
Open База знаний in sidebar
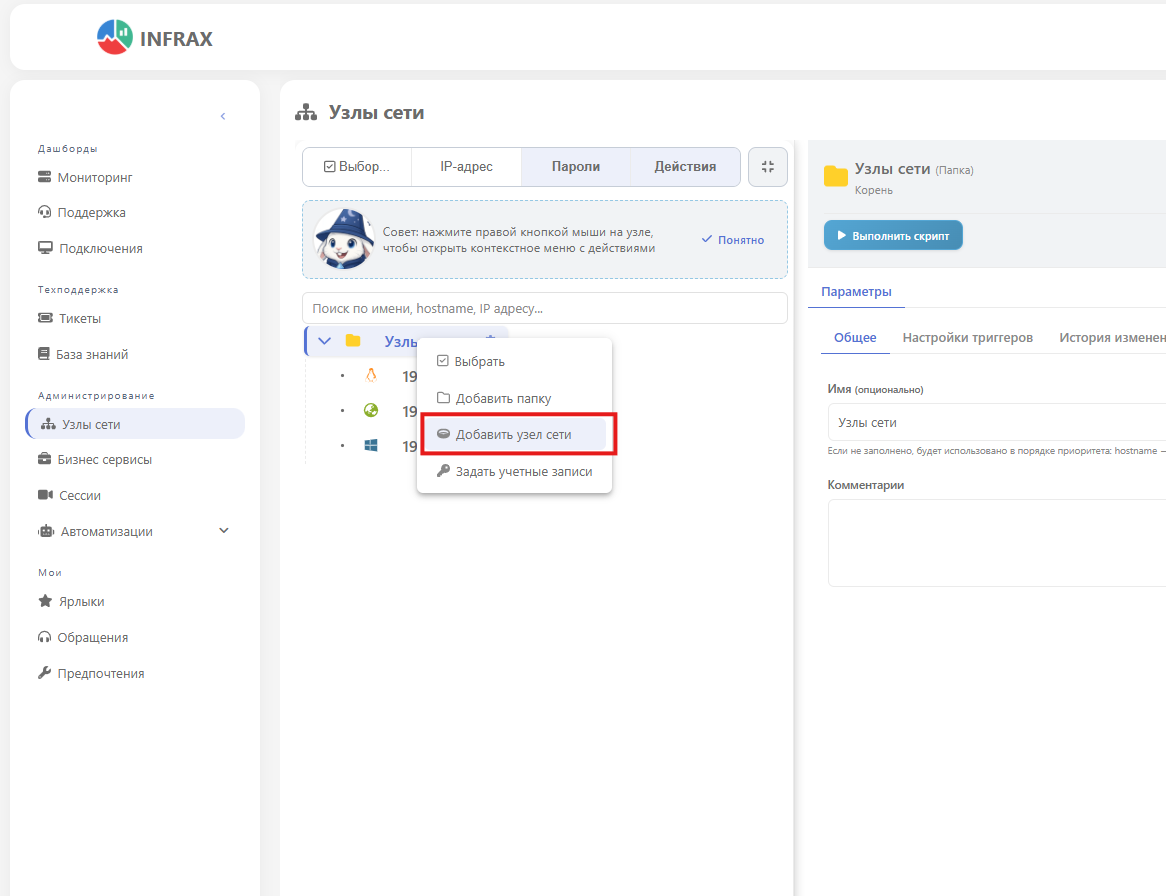[92, 354]
